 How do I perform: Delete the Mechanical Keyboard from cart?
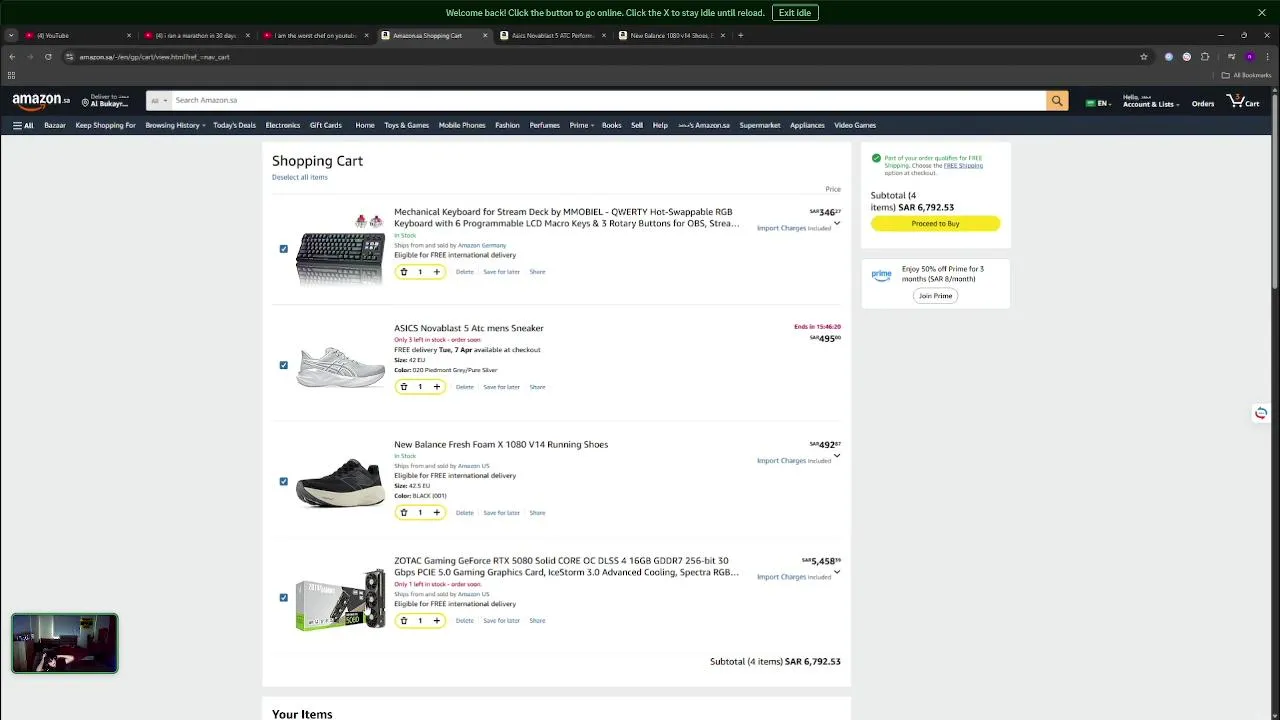(465, 272)
